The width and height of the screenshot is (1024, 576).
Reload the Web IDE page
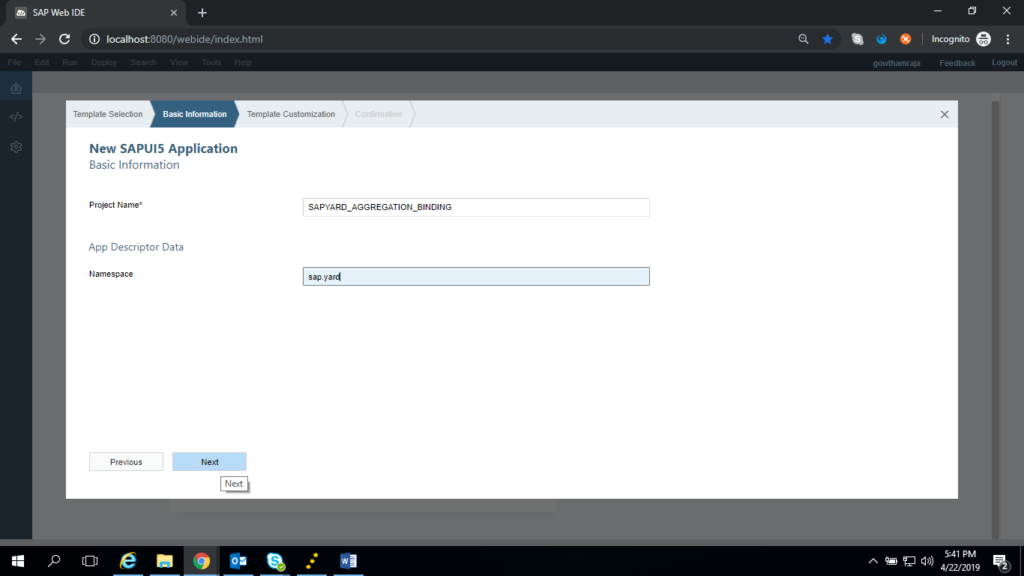(x=64, y=39)
